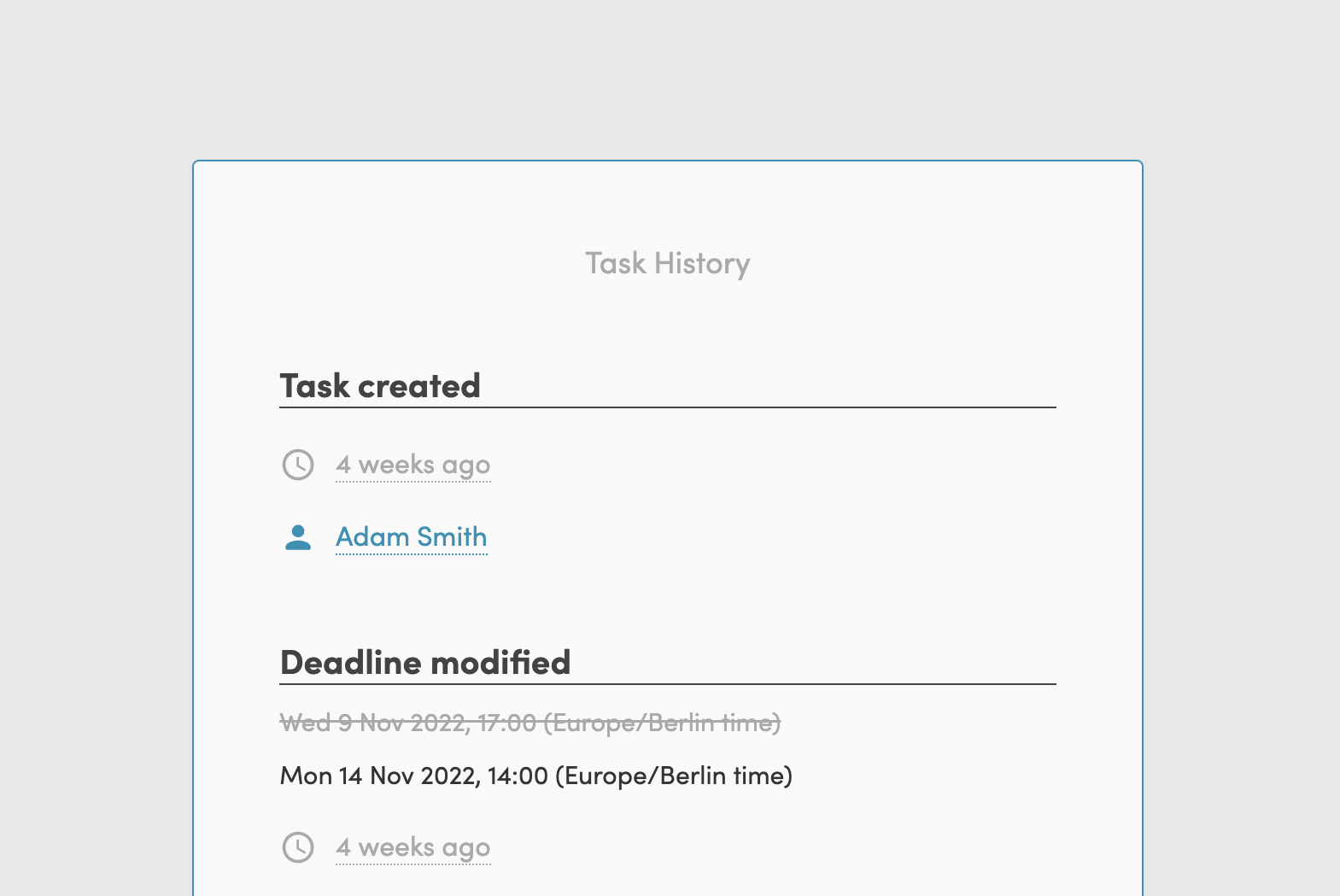Click the word 'History' in the title
The height and width of the screenshot is (896, 1340).
(702, 264)
